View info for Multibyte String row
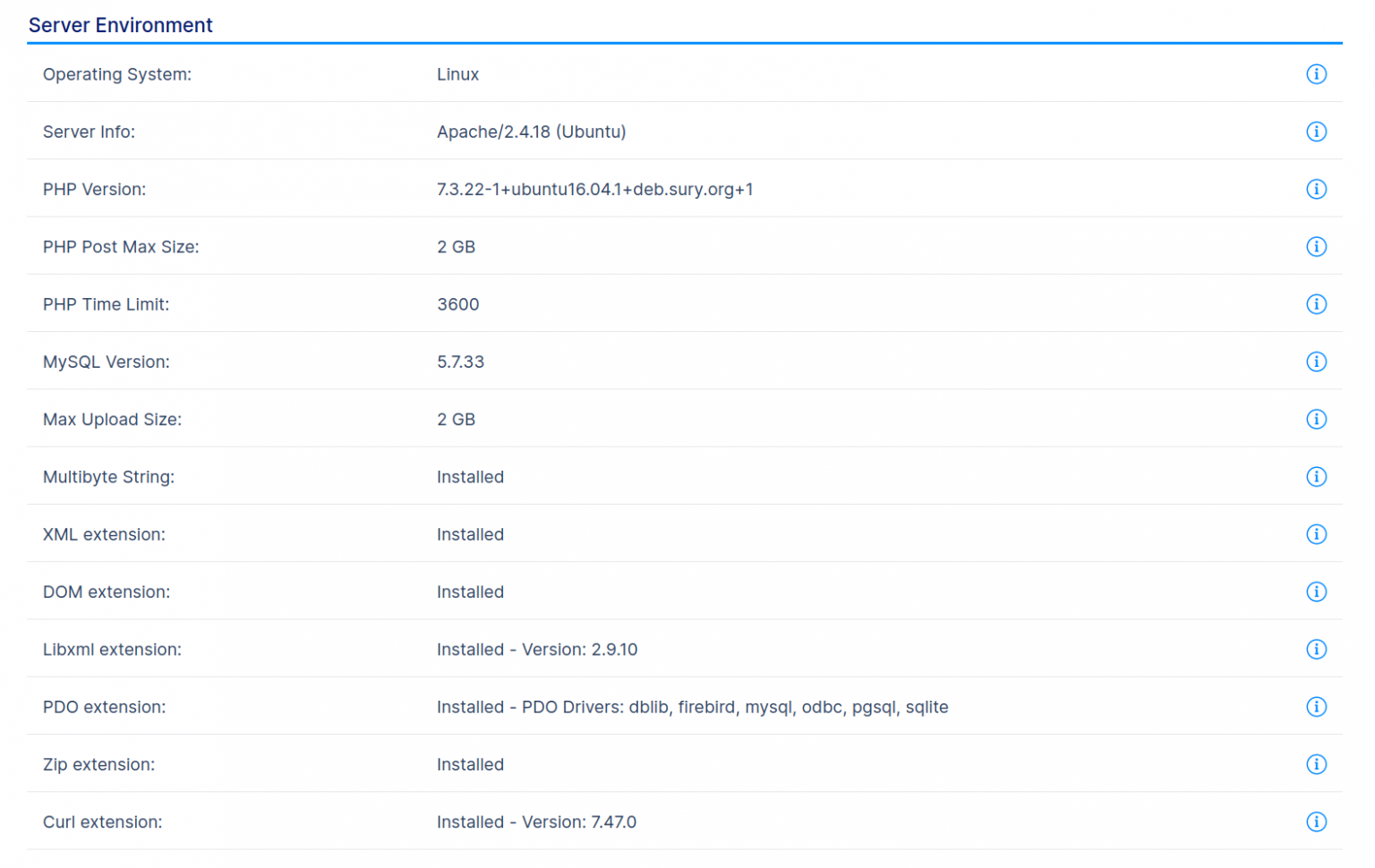The width and height of the screenshot is (1375, 868). click(x=1317, y=477)
